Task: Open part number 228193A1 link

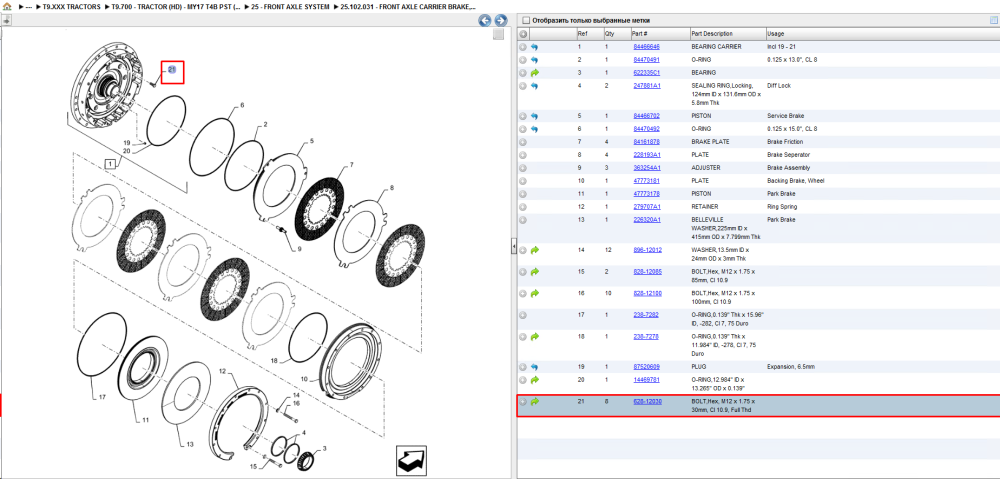Action: tap(647, 155)
